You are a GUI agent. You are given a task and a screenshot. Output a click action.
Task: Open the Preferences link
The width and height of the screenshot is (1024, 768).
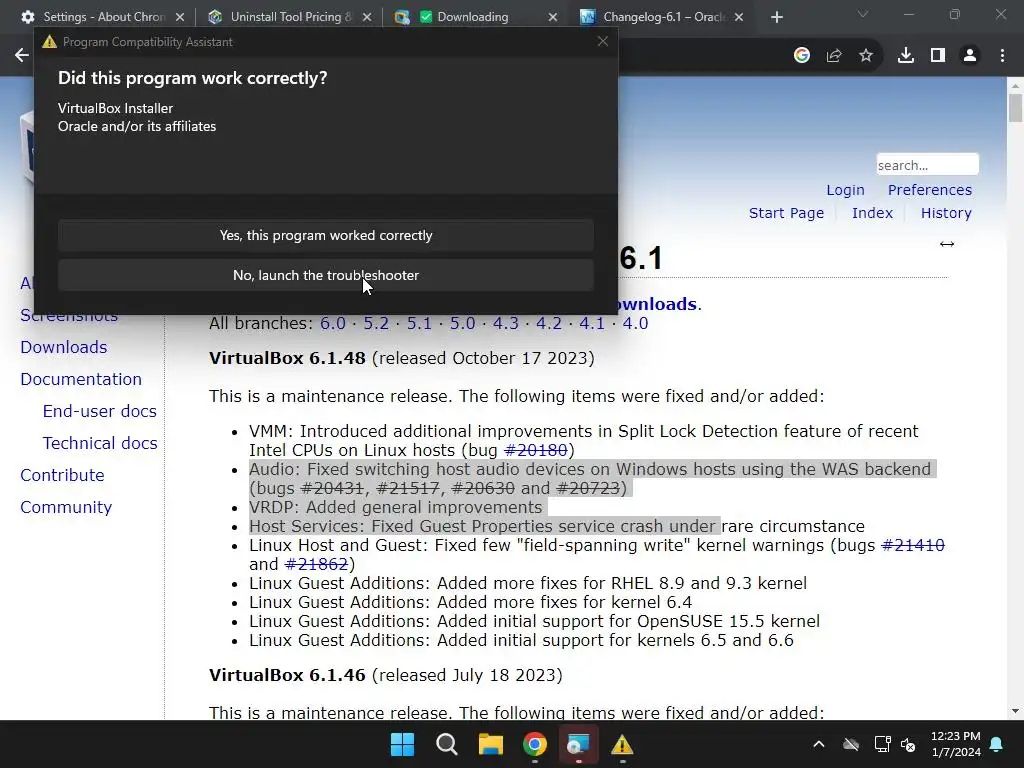pos(929,190)
